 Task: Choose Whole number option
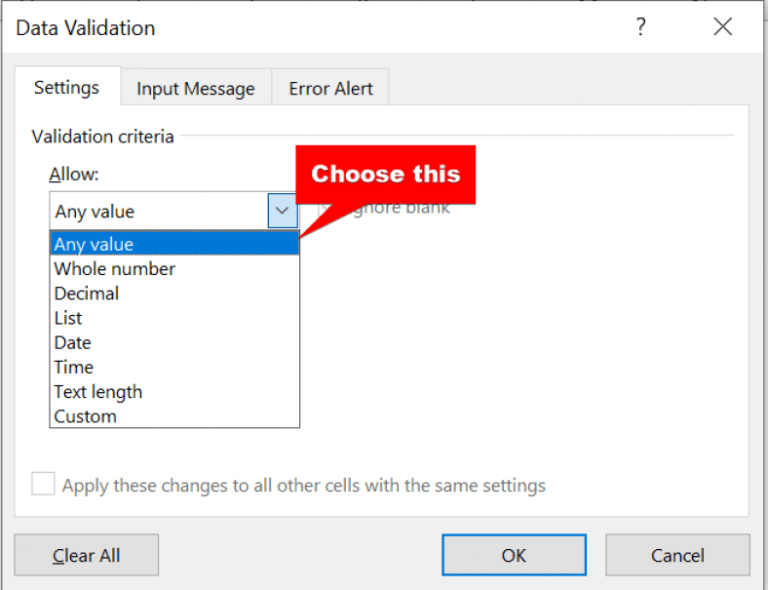pyautogui.click(x=114, y=269)
